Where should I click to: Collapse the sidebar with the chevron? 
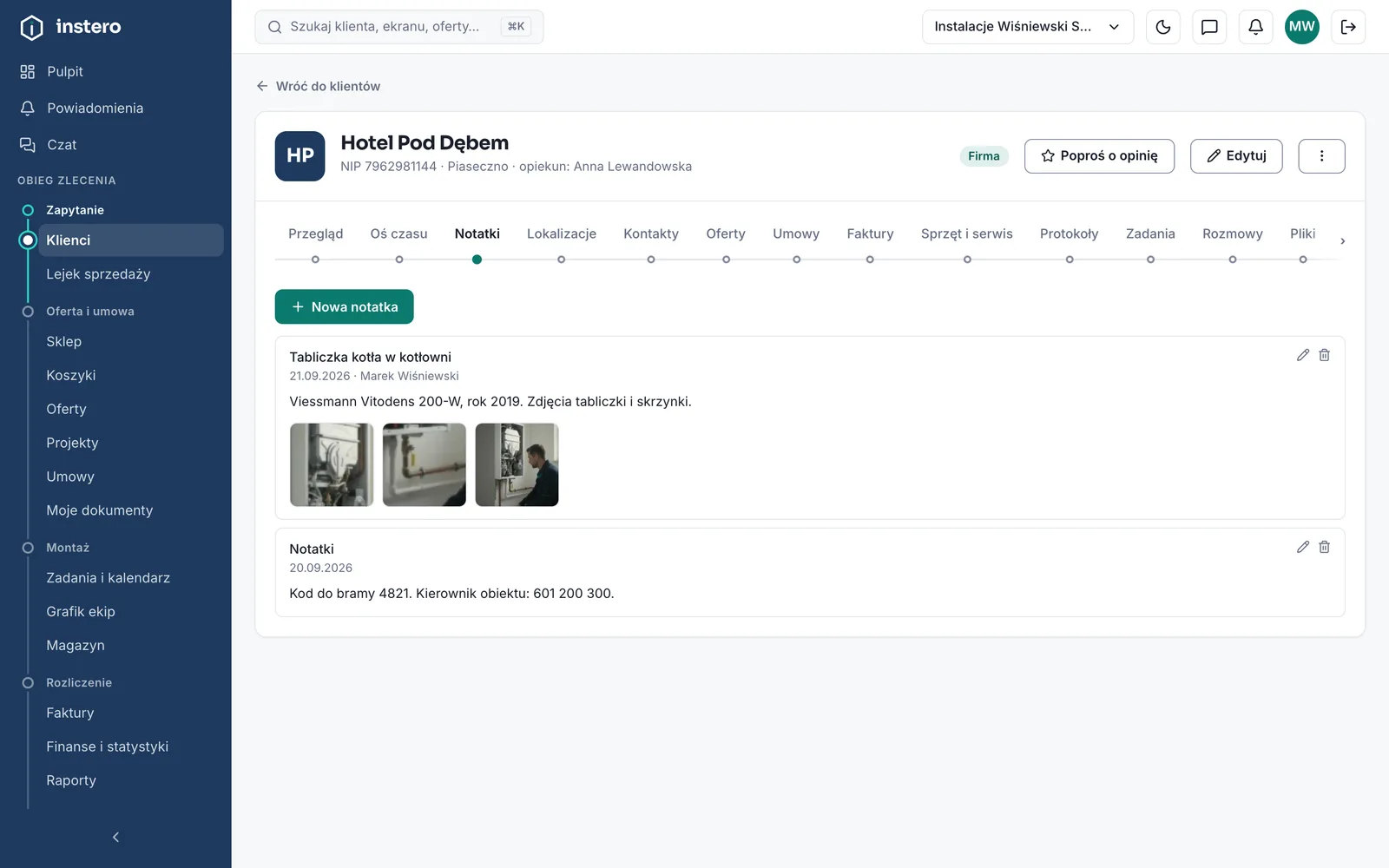tap(115, 838)
